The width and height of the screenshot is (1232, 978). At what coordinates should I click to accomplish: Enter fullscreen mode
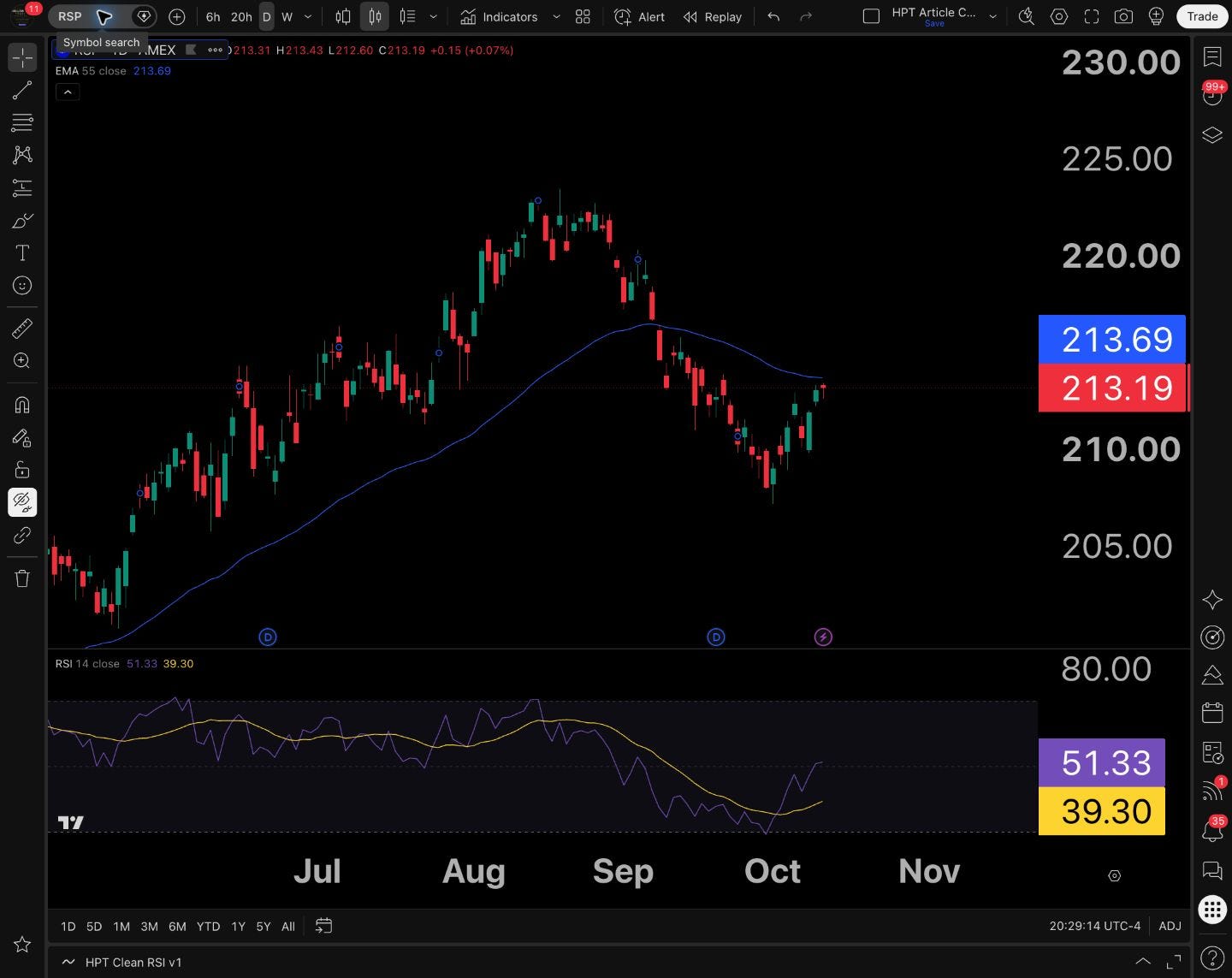(1091, 16)
